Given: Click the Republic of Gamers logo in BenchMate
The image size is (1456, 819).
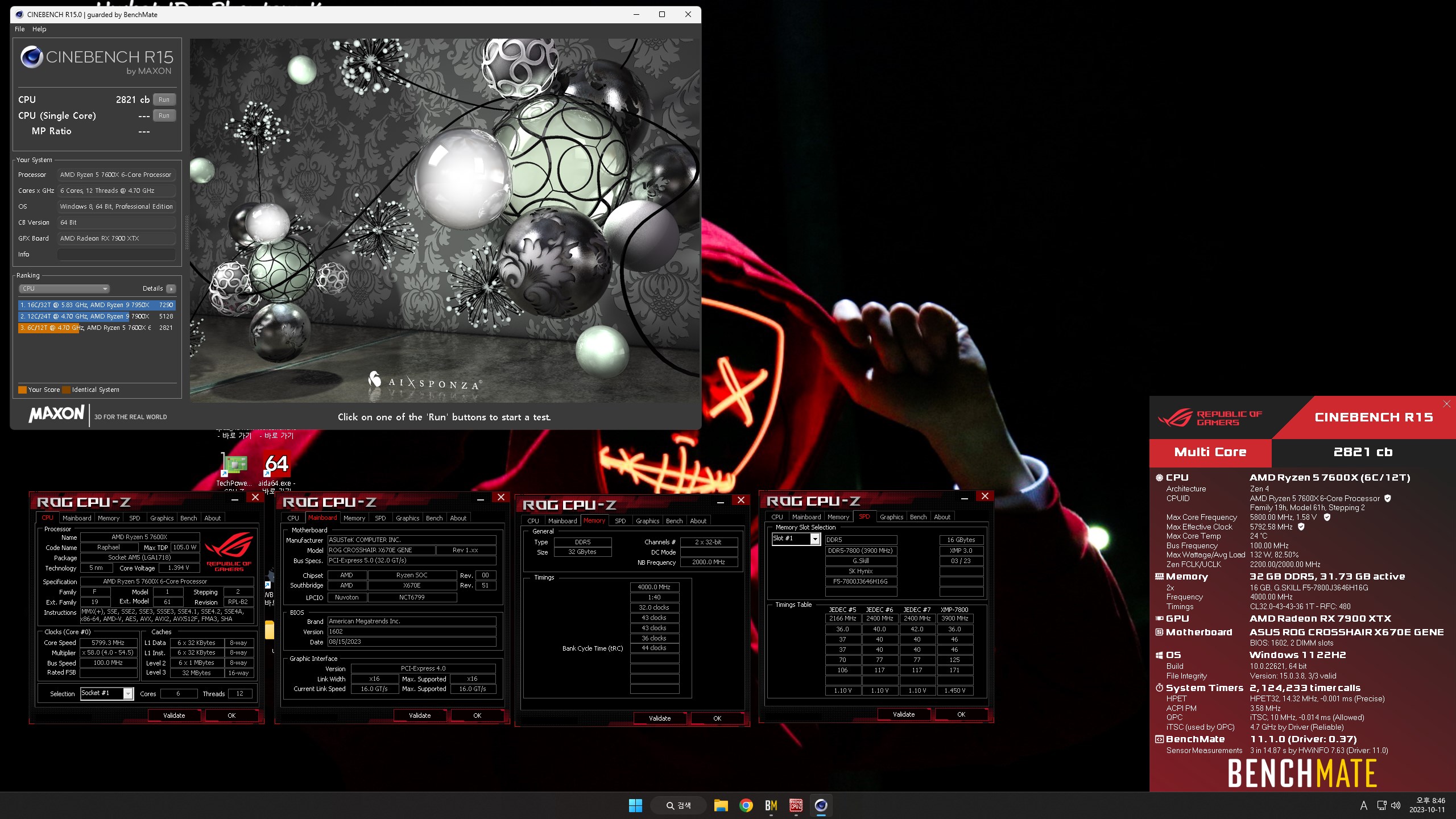Looking at the screenshot, I should pyautogui.click(x=1210, y=418).
